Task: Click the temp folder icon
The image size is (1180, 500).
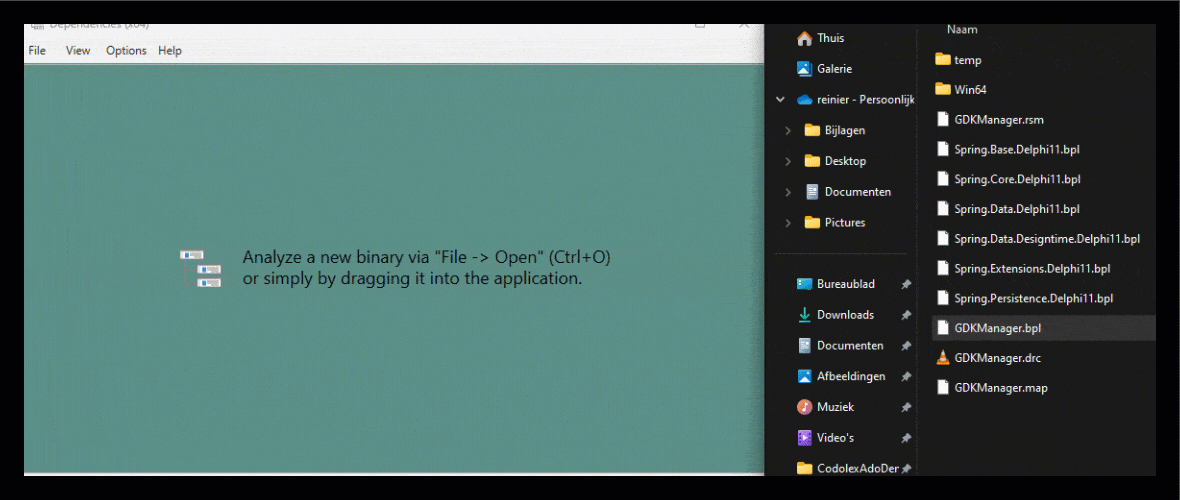Action: 942,59
